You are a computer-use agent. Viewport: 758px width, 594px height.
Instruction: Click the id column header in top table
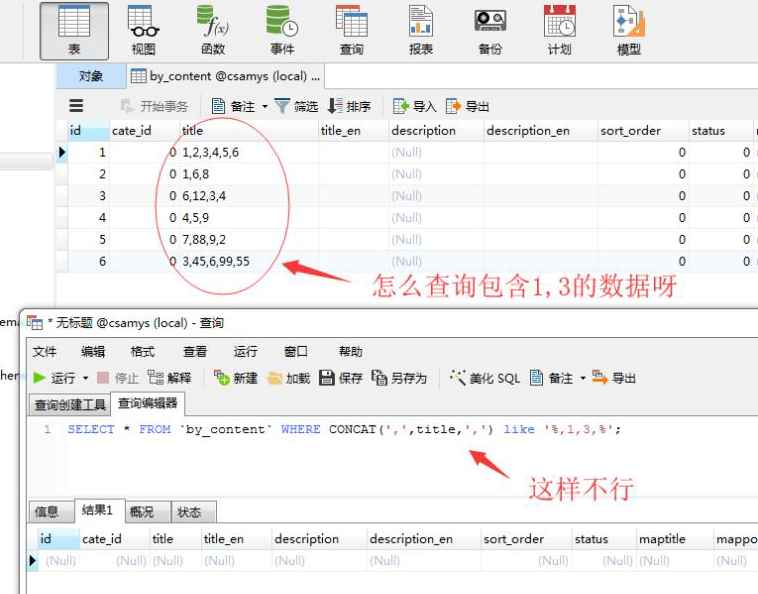click(x=88, y=130)
